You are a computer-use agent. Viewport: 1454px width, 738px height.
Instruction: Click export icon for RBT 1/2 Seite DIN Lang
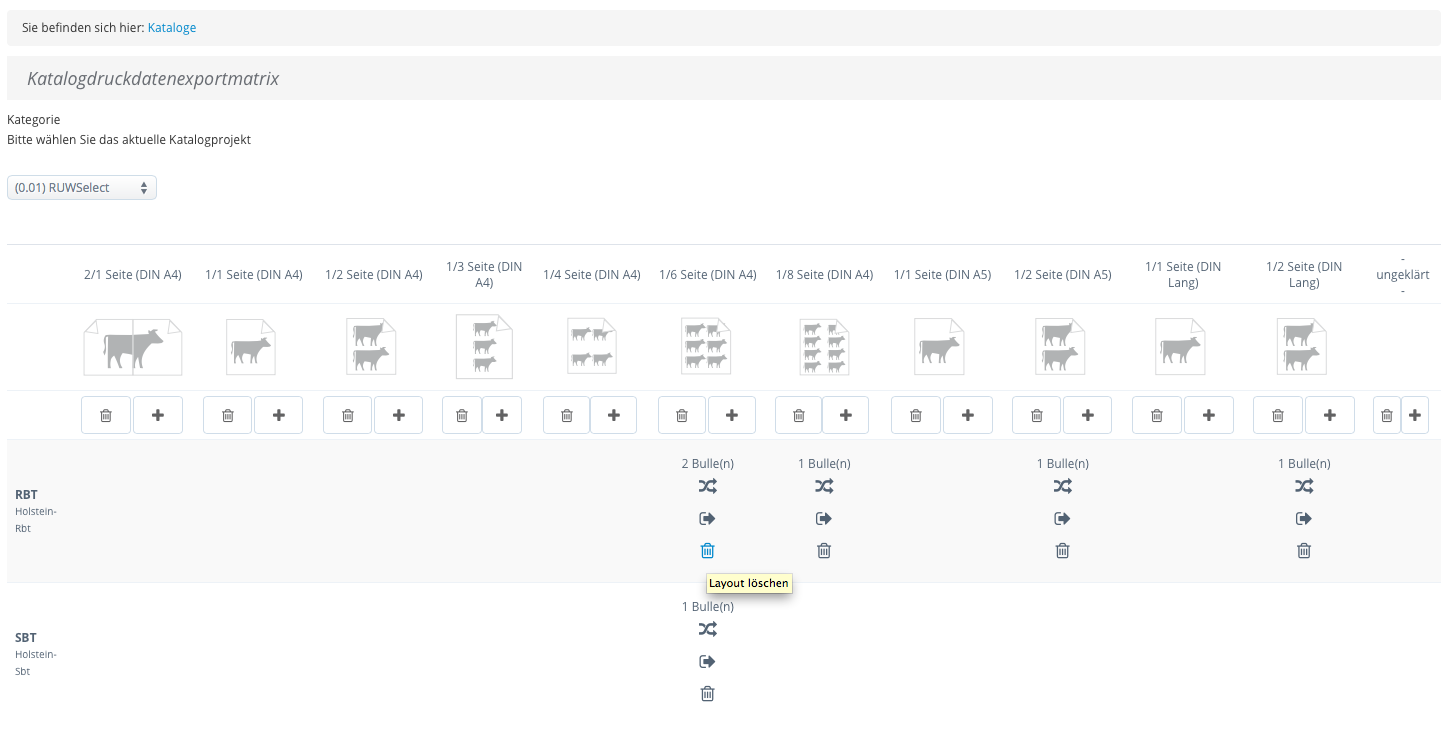click(x=1304, y=519)
